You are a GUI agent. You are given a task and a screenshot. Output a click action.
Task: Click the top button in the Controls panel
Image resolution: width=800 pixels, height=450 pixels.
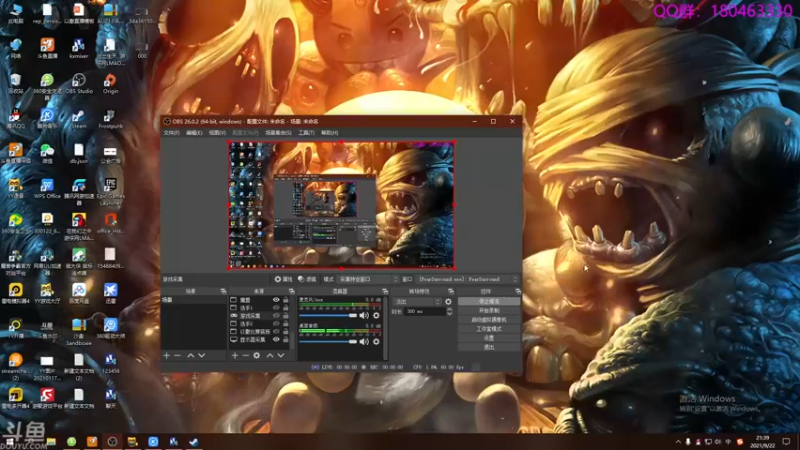point(489,302)
